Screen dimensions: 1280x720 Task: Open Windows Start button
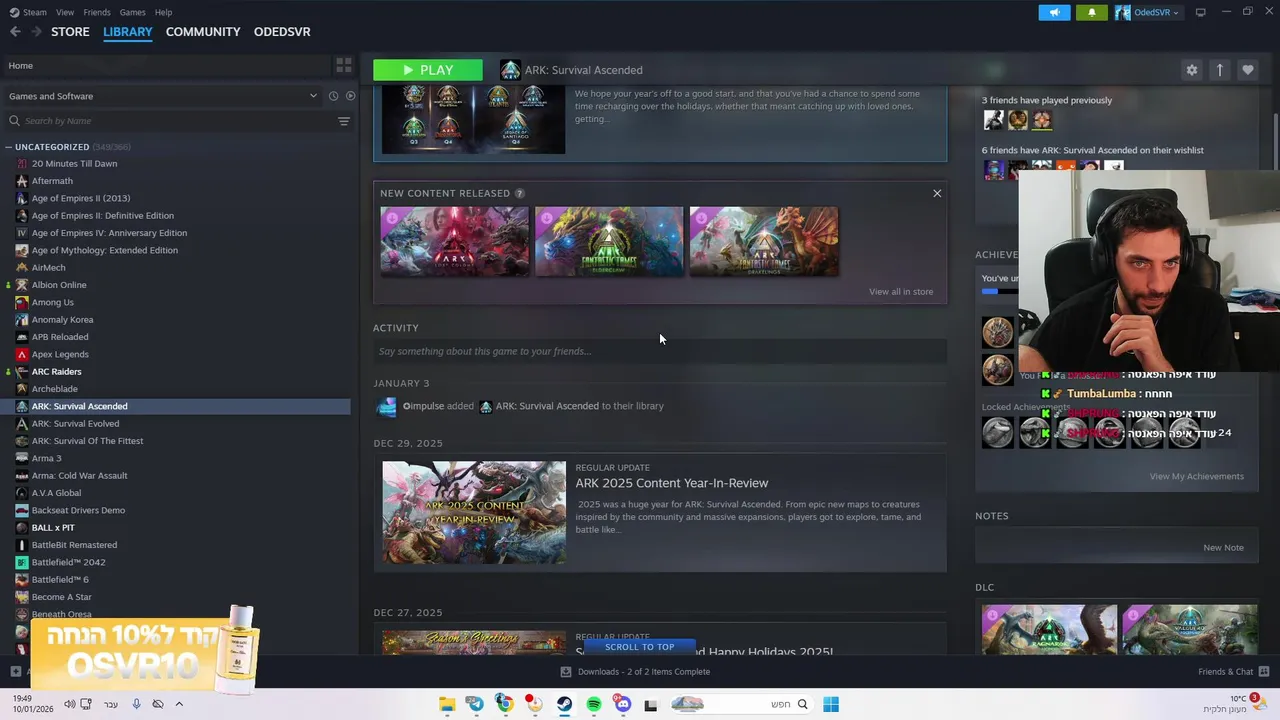(831, 704)
